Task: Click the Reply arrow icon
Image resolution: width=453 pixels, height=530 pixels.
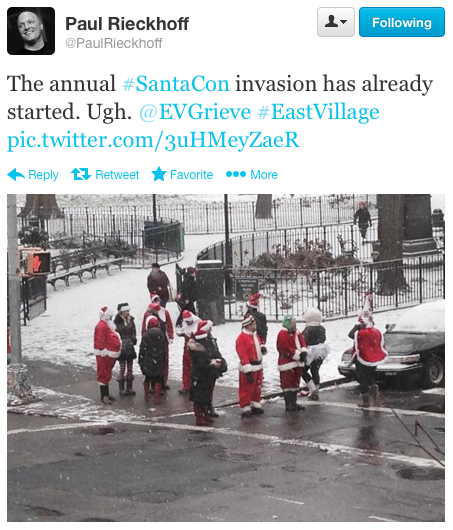Action: (x=16, y=174)
